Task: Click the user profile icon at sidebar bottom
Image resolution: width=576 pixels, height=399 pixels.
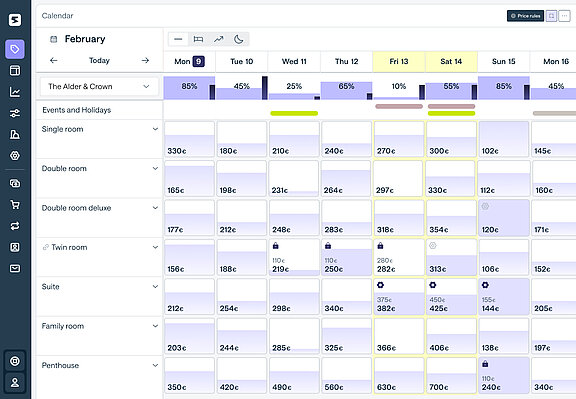Action: tap(15, 382)
